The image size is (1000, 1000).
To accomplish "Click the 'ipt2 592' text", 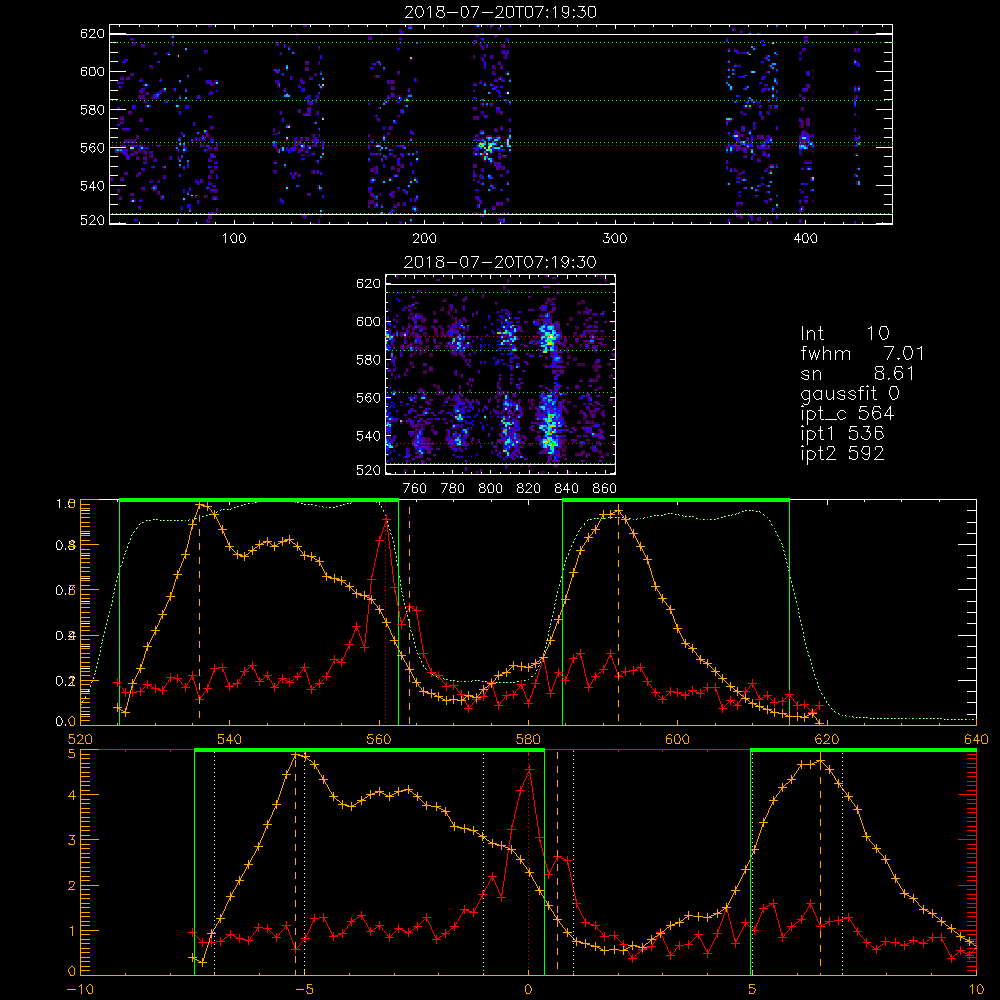I will [842, 453].
